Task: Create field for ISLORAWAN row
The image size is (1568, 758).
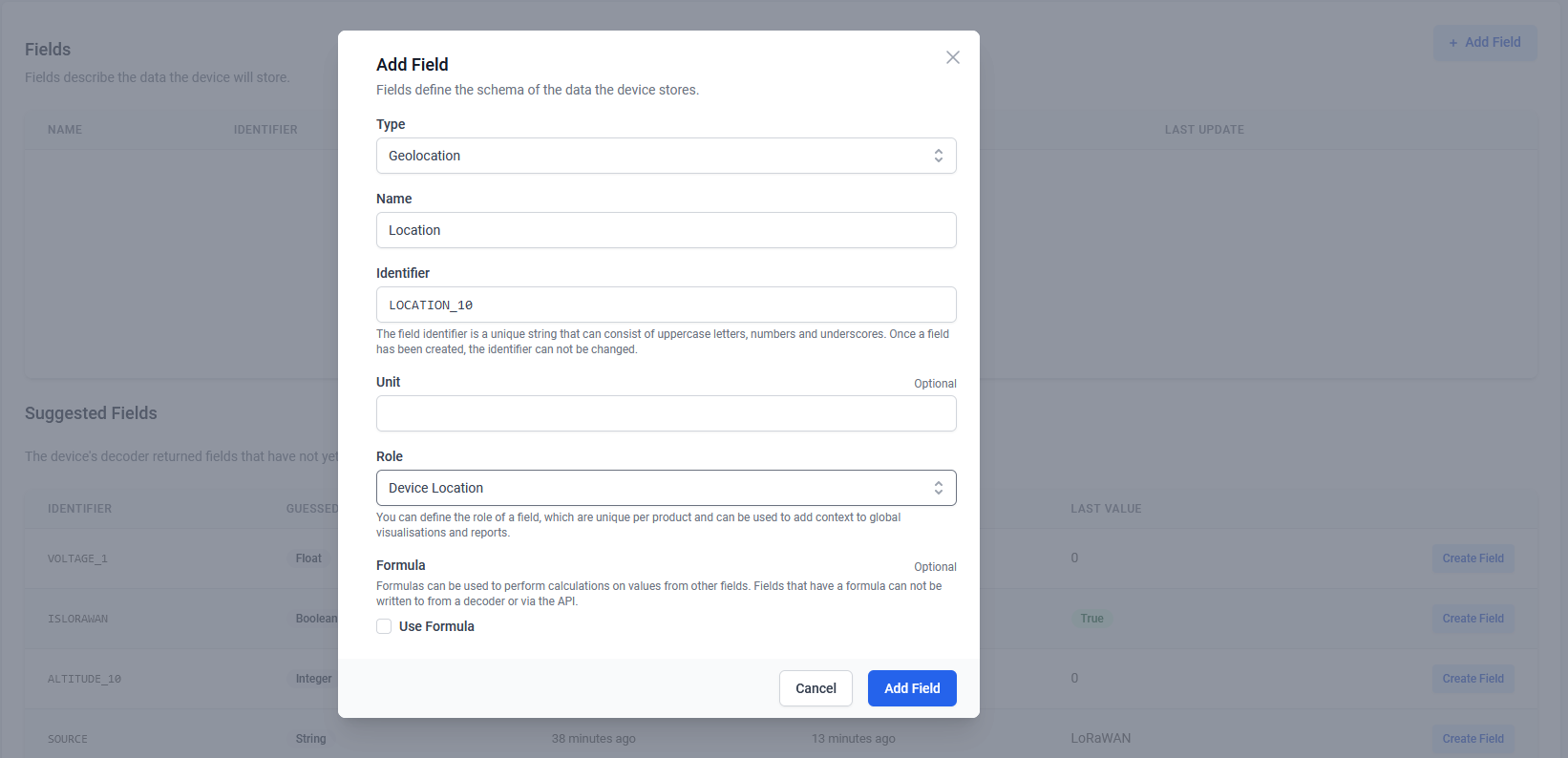Action: pyautogui.click(x=1473, y=619)
